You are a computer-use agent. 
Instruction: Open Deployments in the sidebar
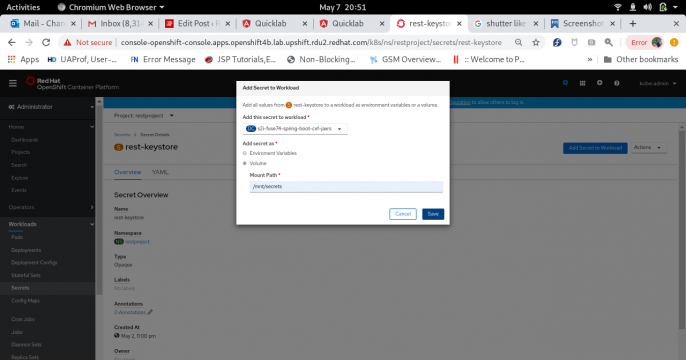point(26,250)
